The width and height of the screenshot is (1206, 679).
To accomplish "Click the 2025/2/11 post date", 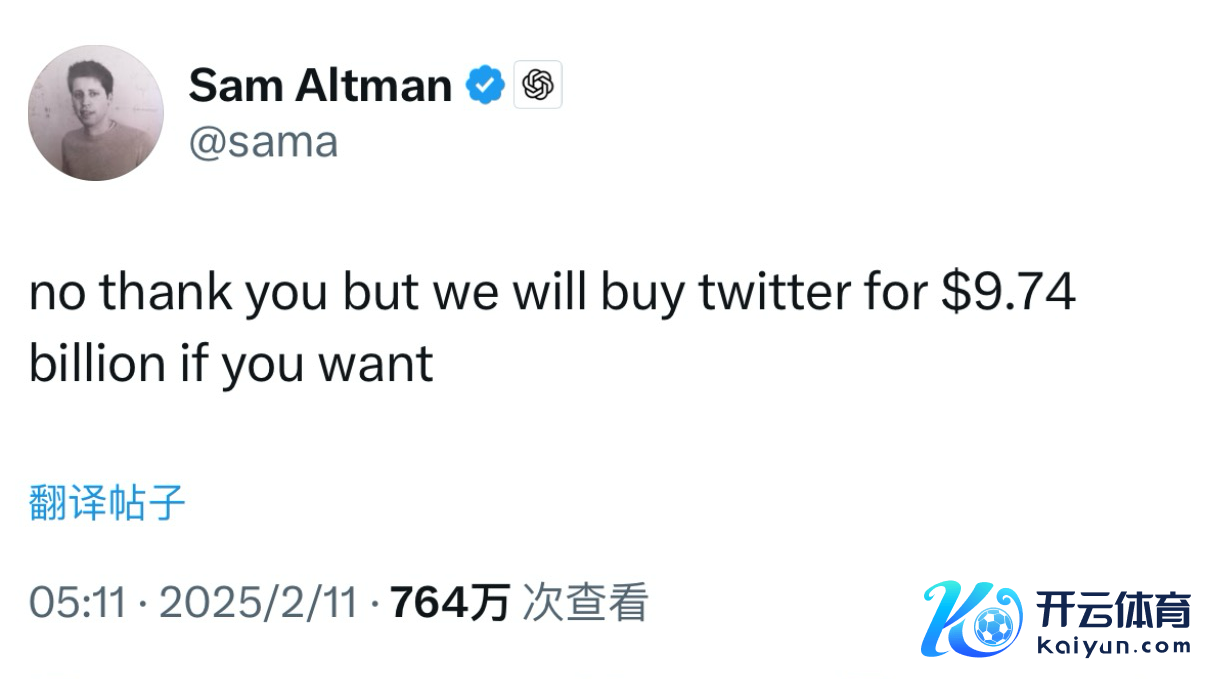I will coord(258,603).
